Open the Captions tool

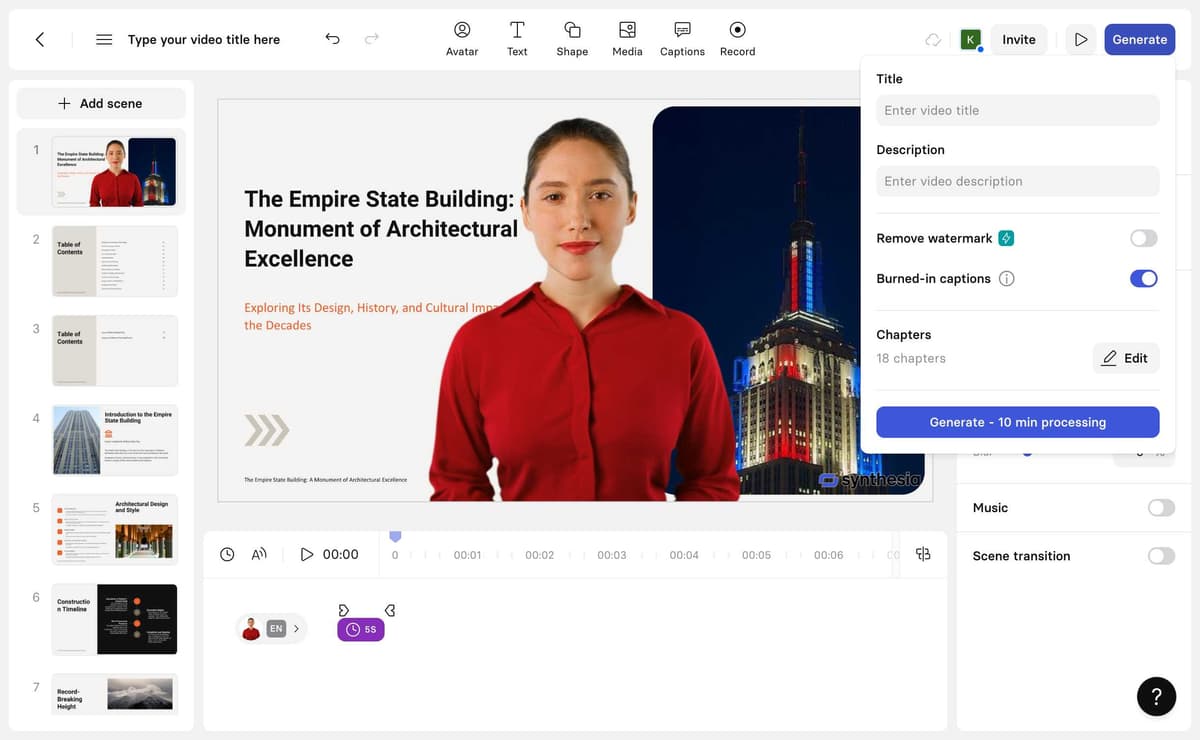[682, 39]
